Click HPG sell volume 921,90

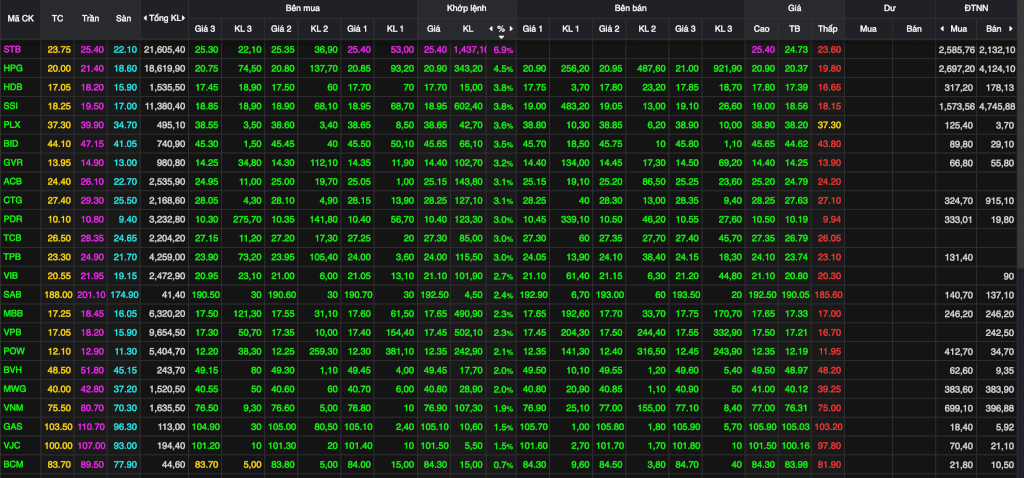[x=728, y=69]
